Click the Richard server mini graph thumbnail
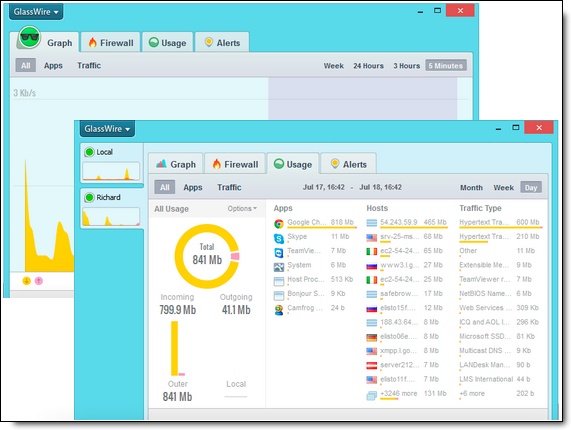571x430 pixels. click(x=111, y=217)
